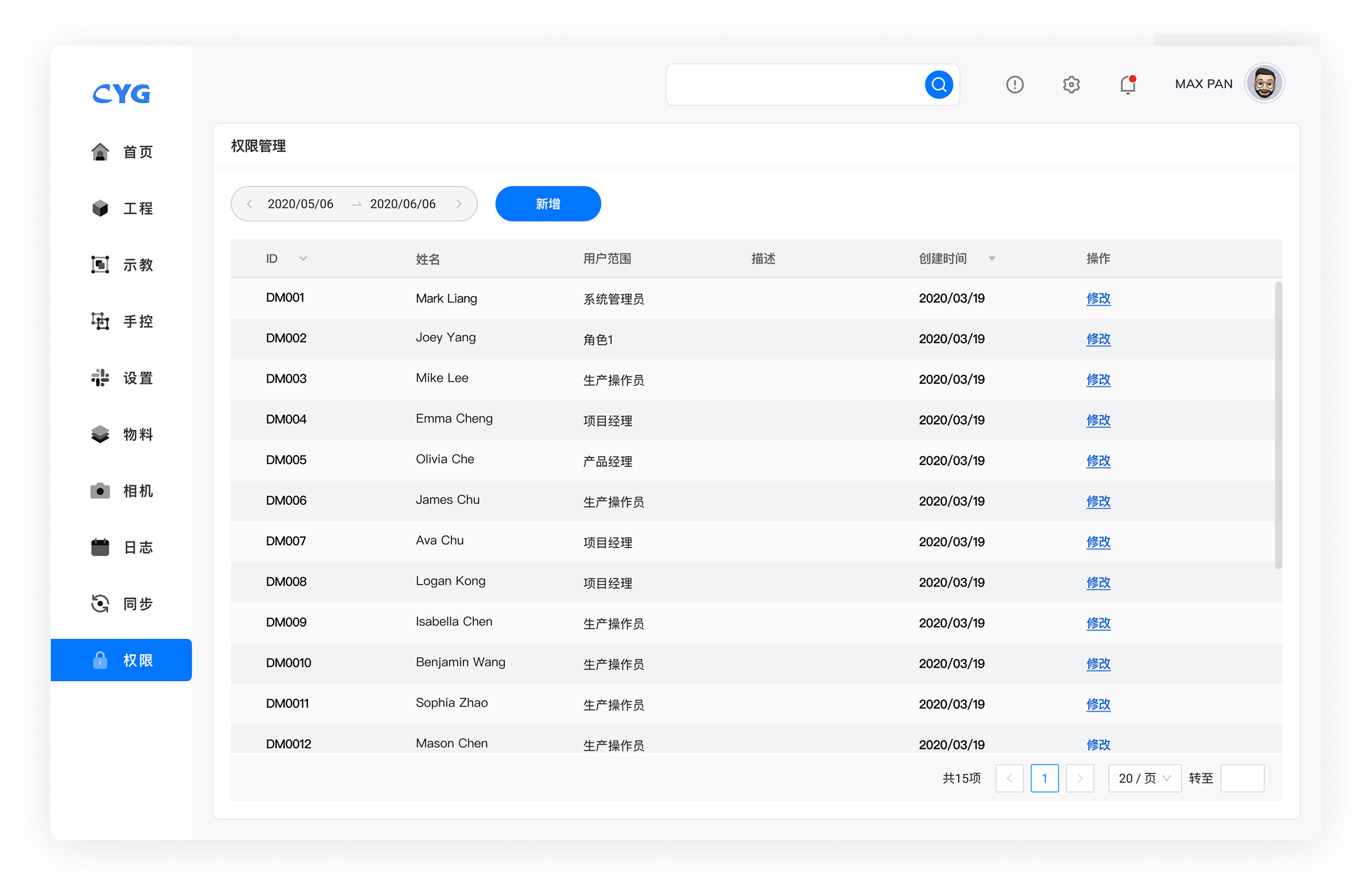
Task: Click 系统管理员 role cell
Action: click(x=614, y=299)
